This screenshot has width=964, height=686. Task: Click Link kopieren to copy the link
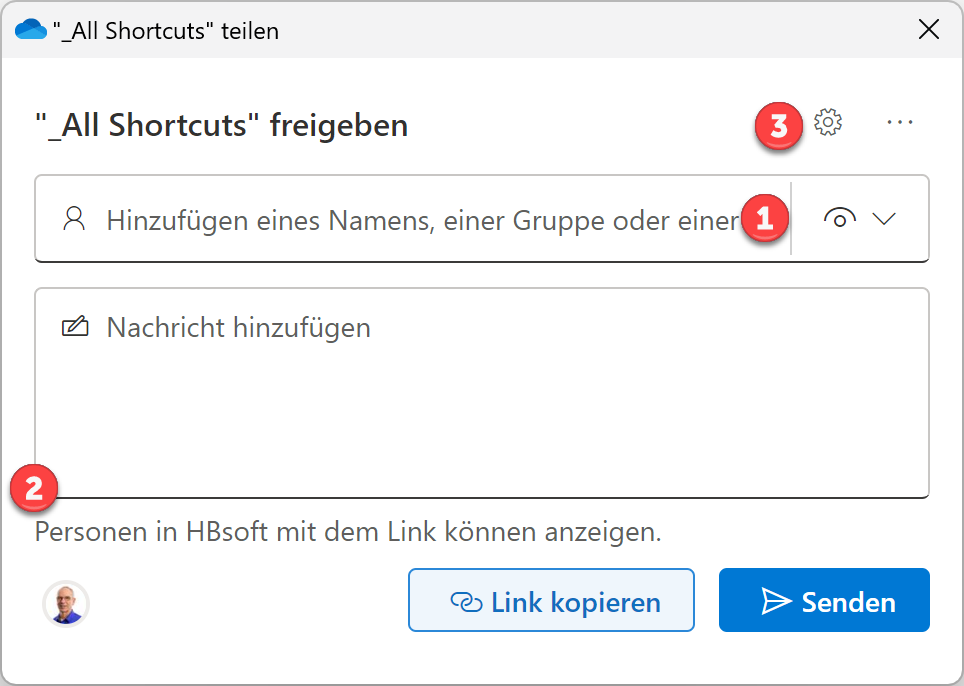[551, 600]
